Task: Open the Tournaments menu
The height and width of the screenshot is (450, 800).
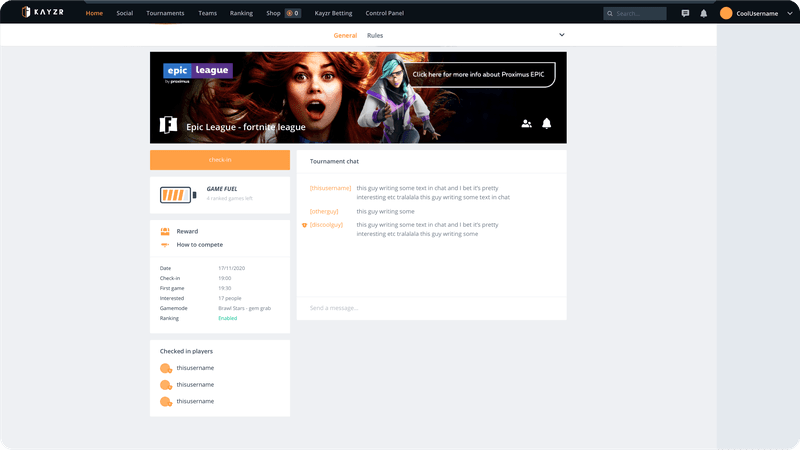Action: 165,13
